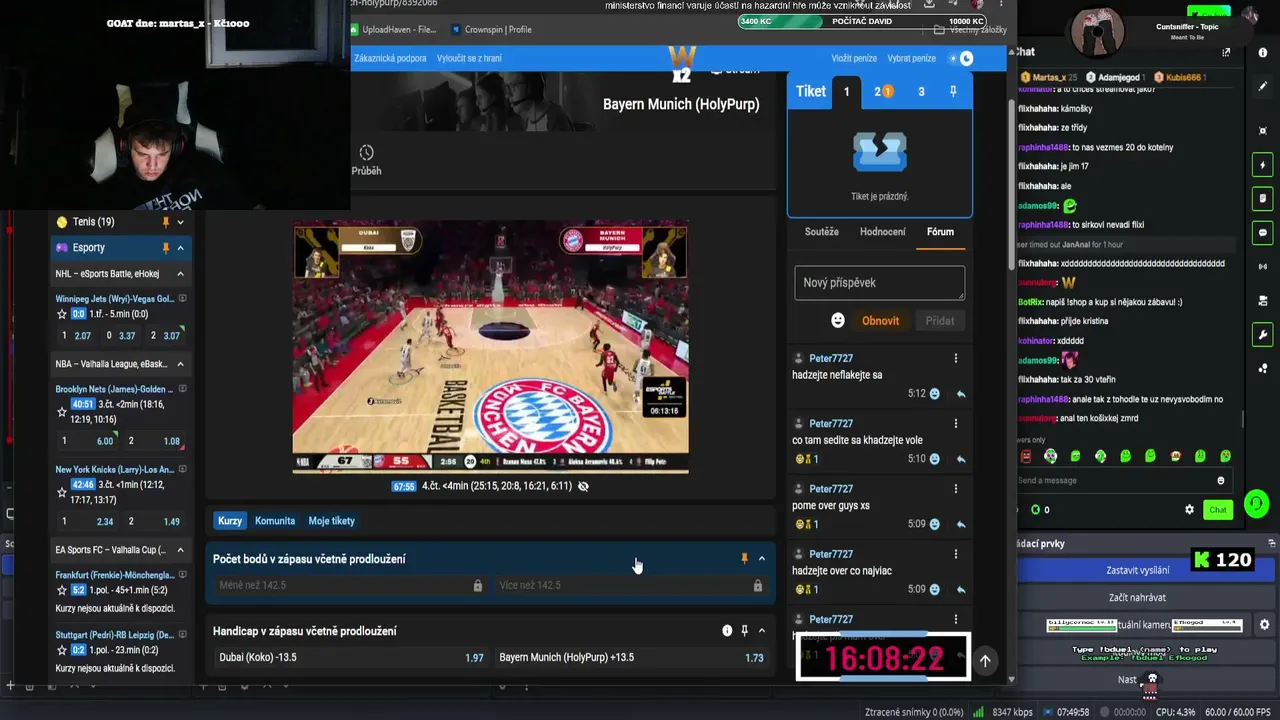Collapse EA Sports FC – Valhalla Cup section
Screen dimensions: 1280x720
[181, 550]
